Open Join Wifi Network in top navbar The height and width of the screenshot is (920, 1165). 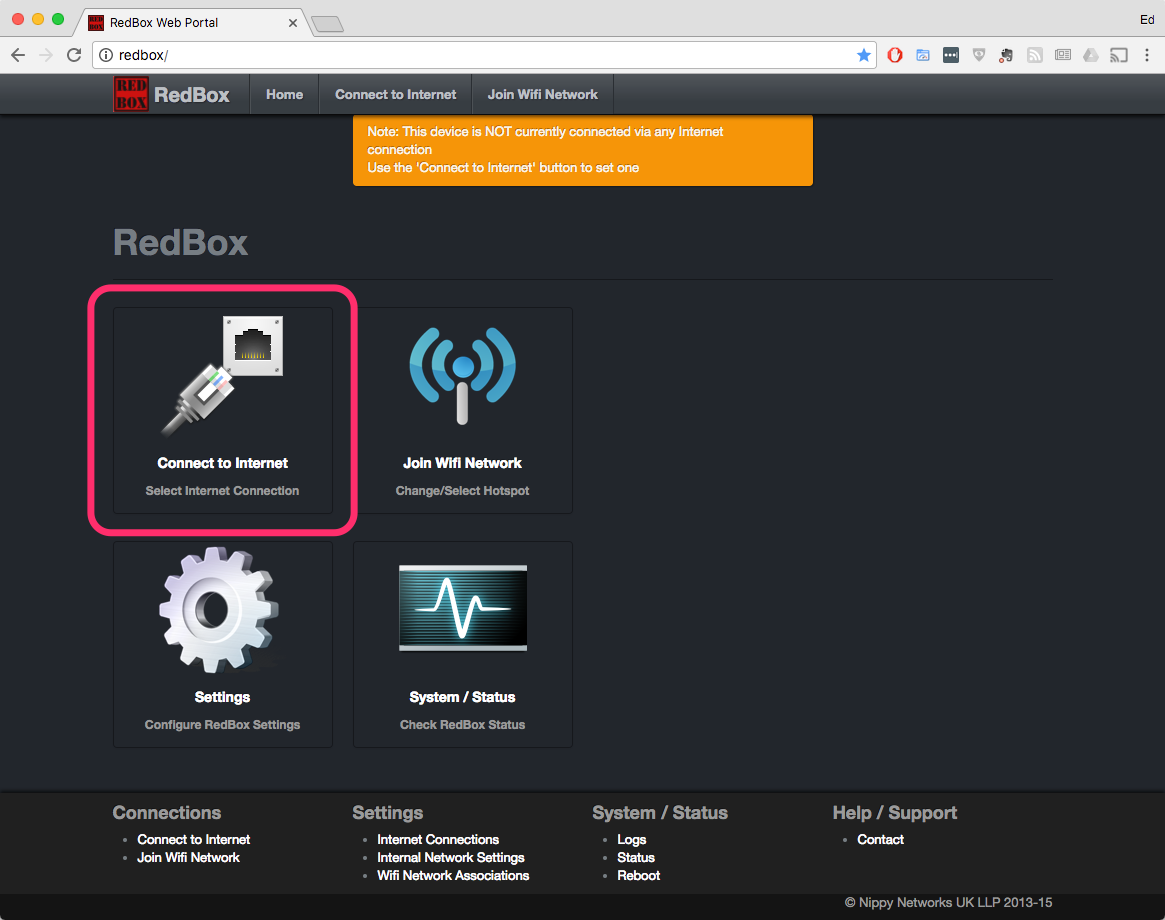click(542, 94)
